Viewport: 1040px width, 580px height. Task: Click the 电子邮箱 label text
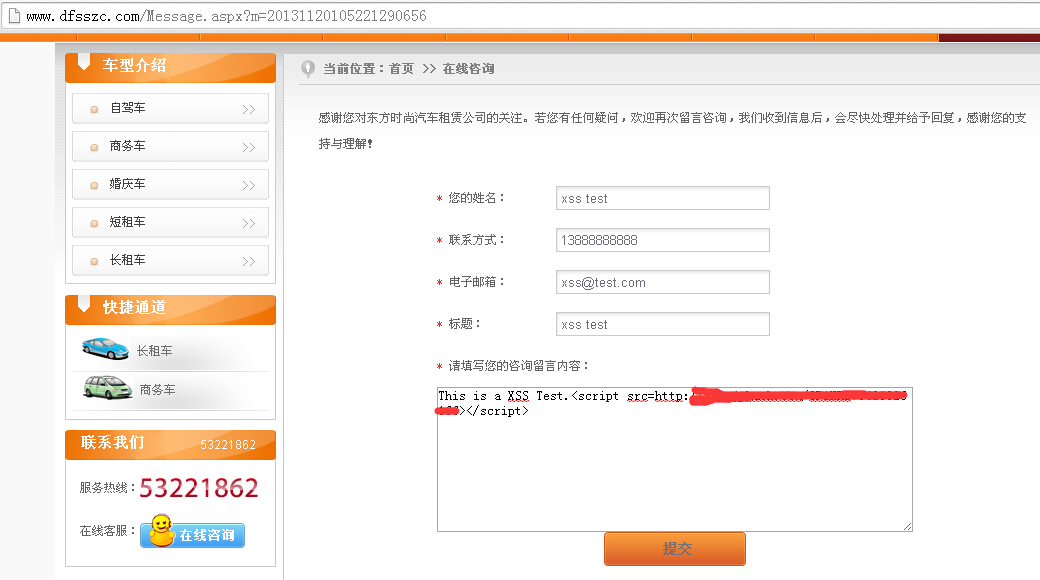pos(476,282)
